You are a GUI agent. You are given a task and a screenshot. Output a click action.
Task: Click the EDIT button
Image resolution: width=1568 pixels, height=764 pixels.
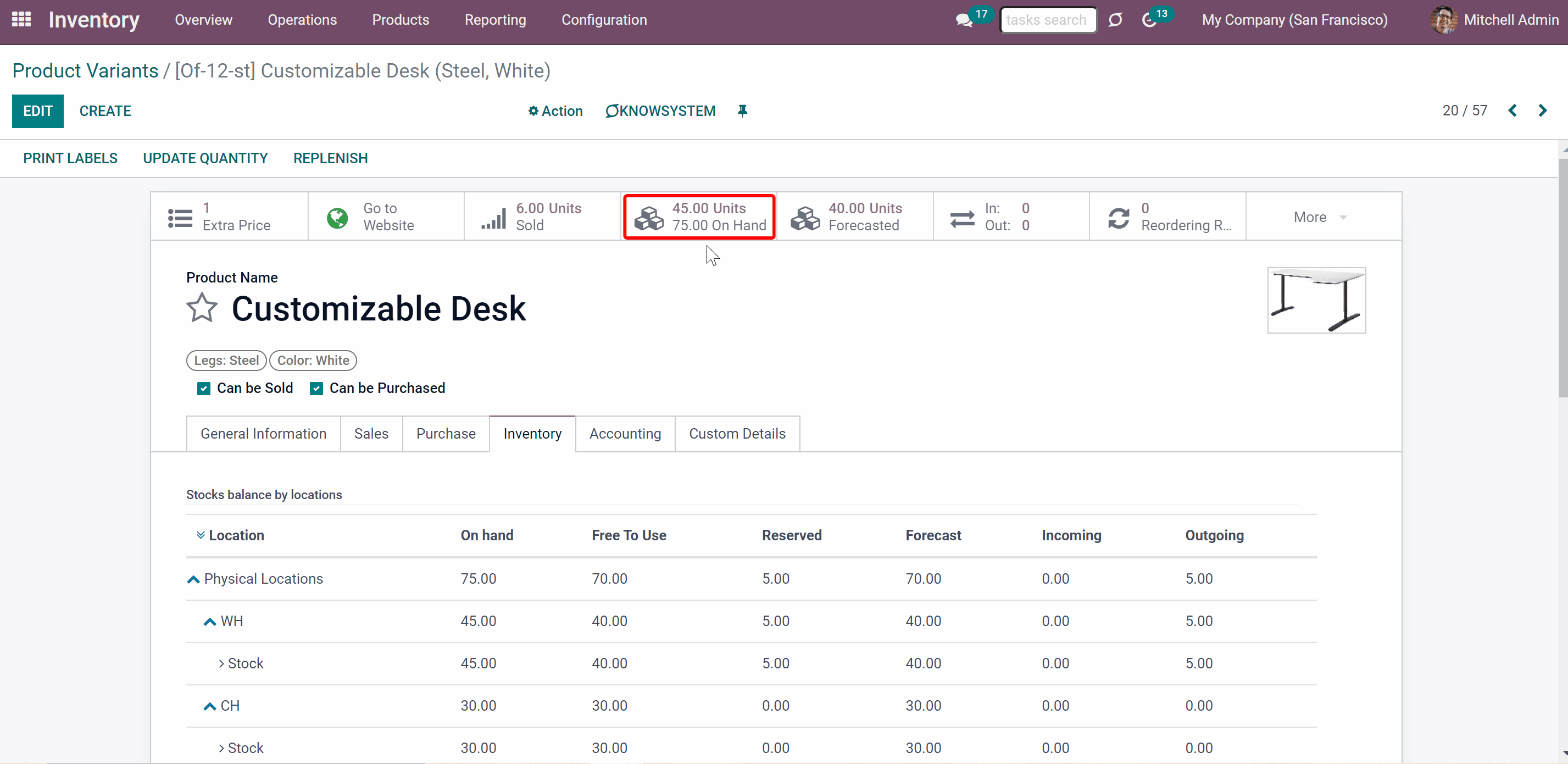pos(38,111)
